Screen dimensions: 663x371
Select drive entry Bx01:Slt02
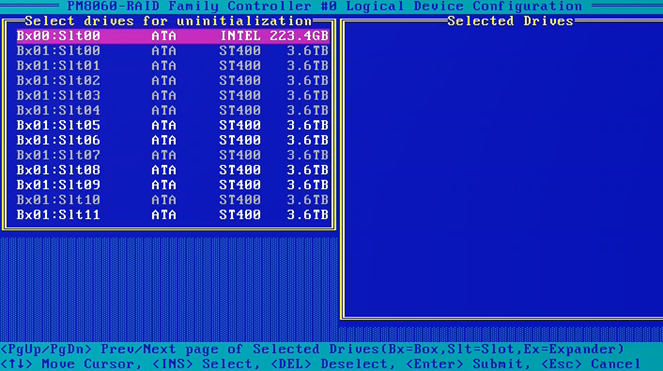[x=173, y=80]
